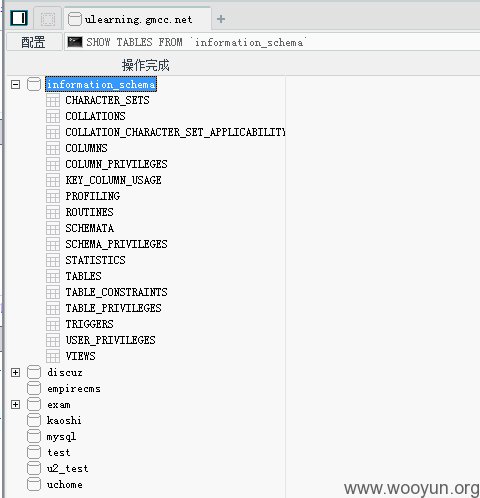Select KEY_COLUMN_USAGE table name
Screen dimensions: 480x498
click(x=113, y=180)
